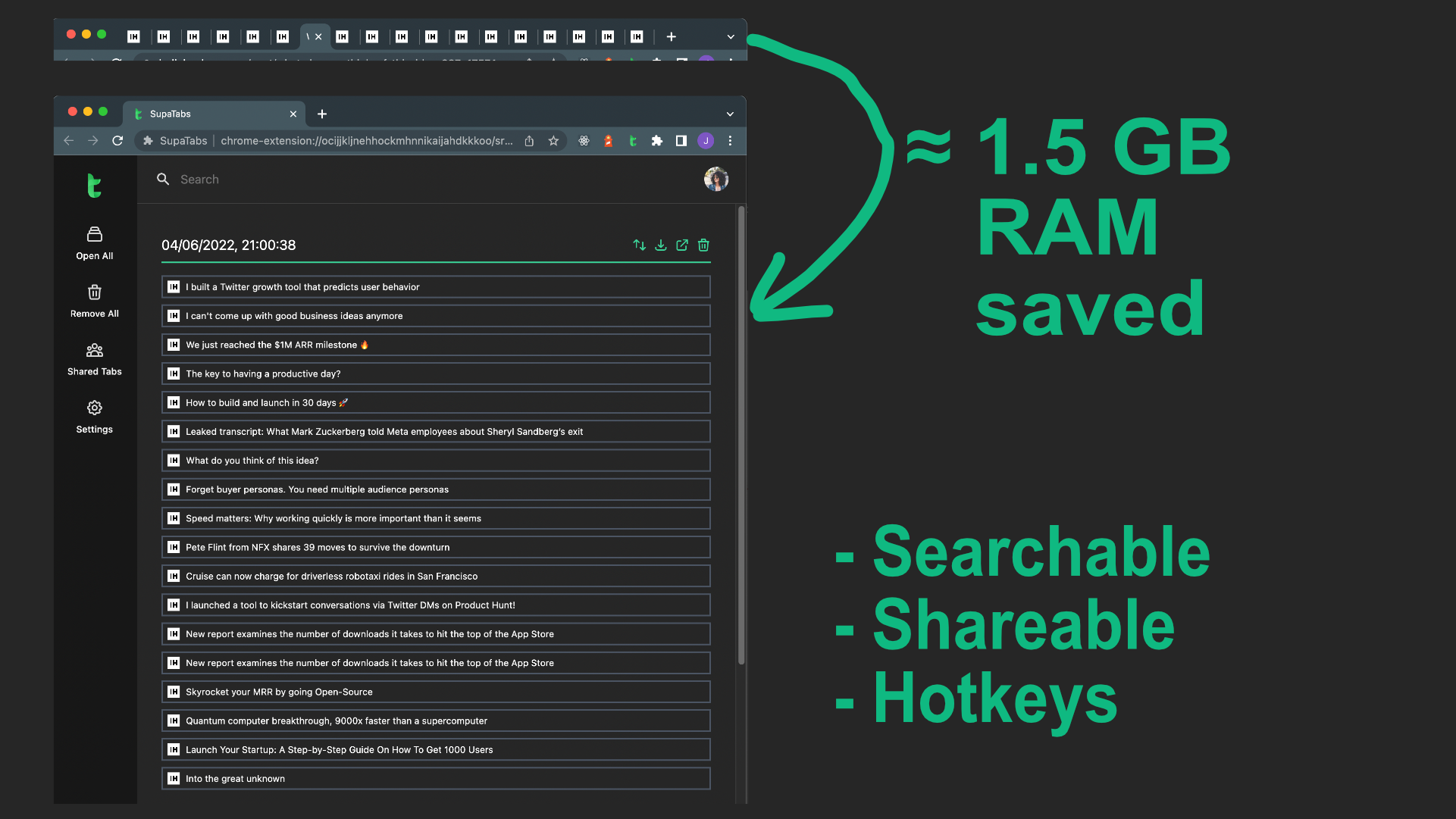The width and height of the screenshot is (1456, 819).
Task: Open the purple J Chrome profile
Action: tap(706, 140)
